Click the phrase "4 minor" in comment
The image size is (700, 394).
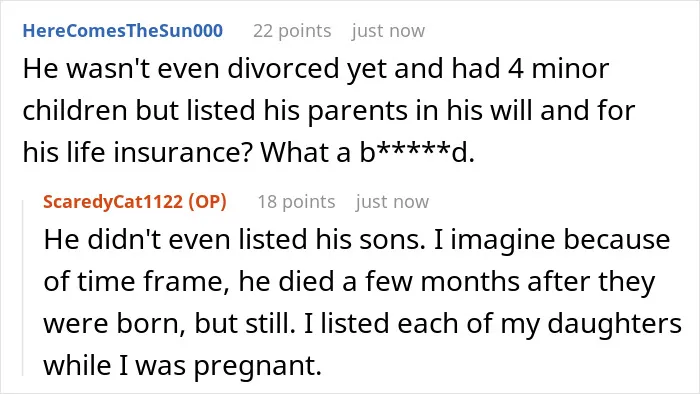[558, 69]
